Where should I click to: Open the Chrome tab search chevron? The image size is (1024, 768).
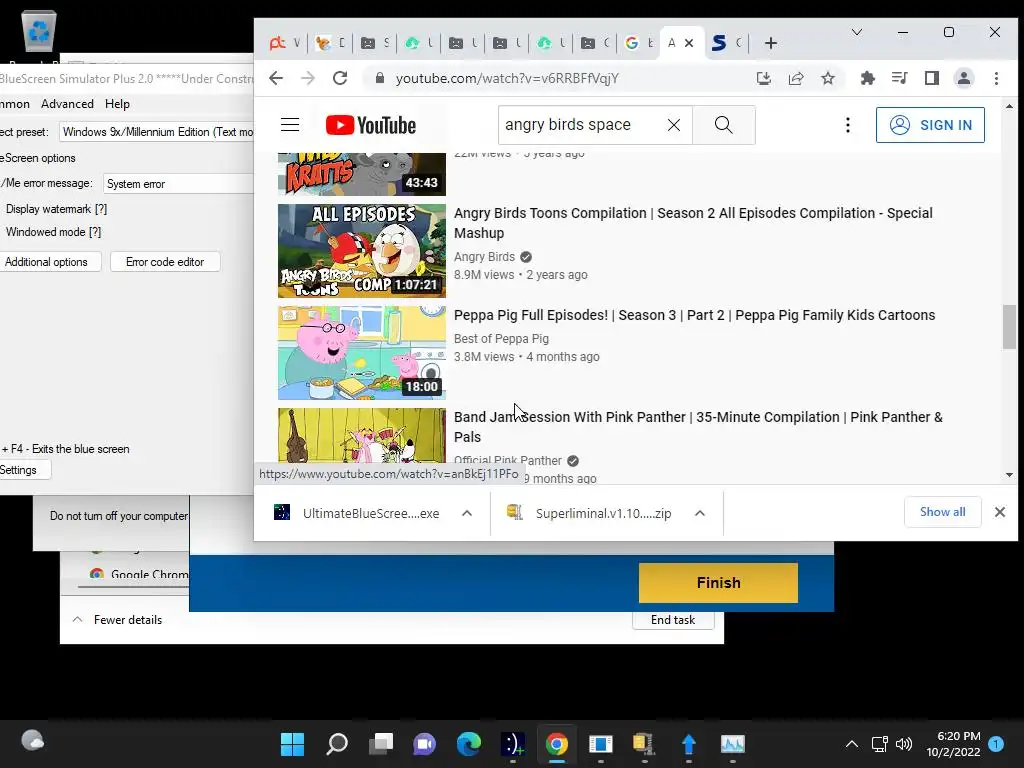click(857, 32)
